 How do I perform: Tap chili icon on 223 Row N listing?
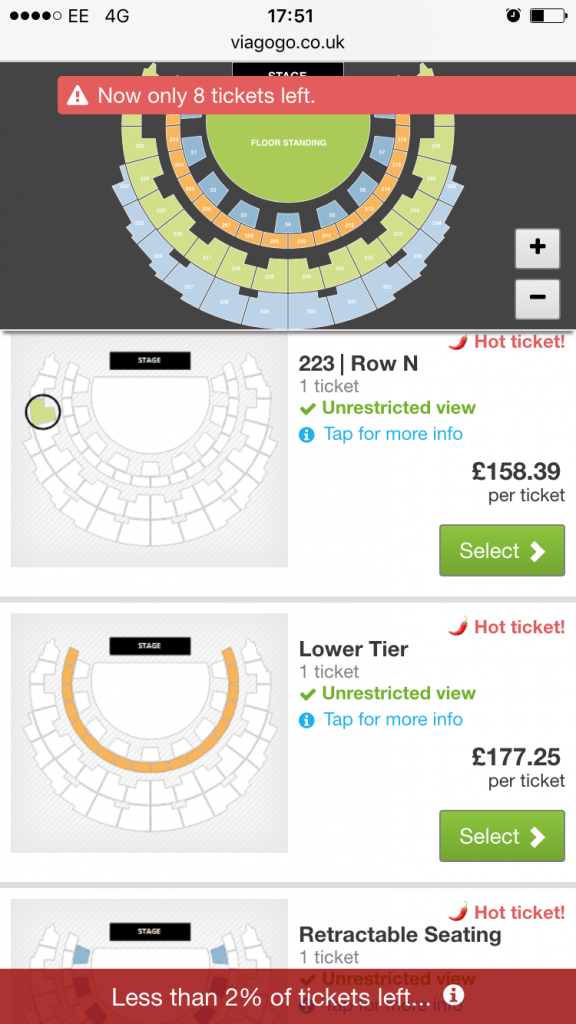(x=459, y=342)
